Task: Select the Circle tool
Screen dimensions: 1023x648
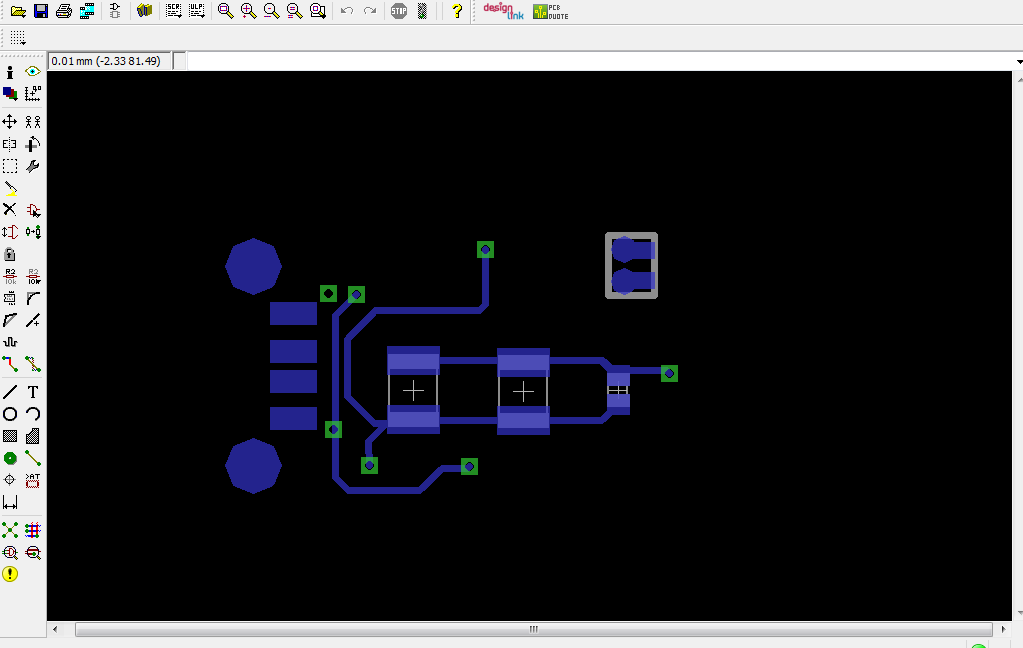Action: [10, 414]
